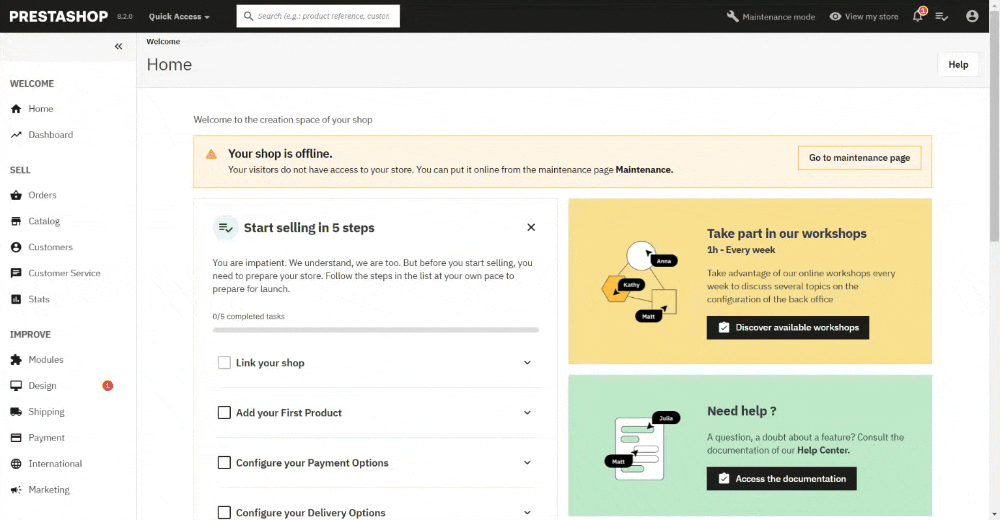Image resolution: width=1000 pixels, height=520 pixels.
Task: Check the Link your shop checkbox
Action: tap(224, 362)
